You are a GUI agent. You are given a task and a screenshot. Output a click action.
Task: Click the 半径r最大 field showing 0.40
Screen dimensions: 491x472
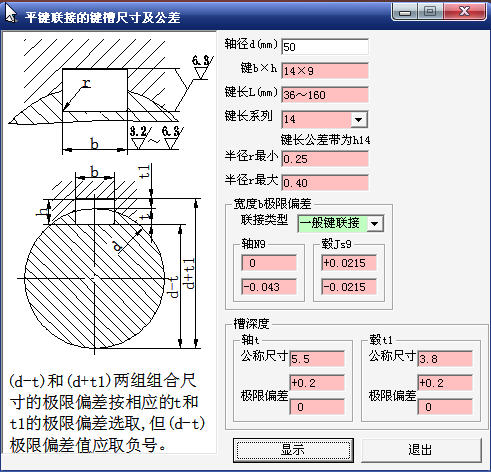tap(325, 183)
